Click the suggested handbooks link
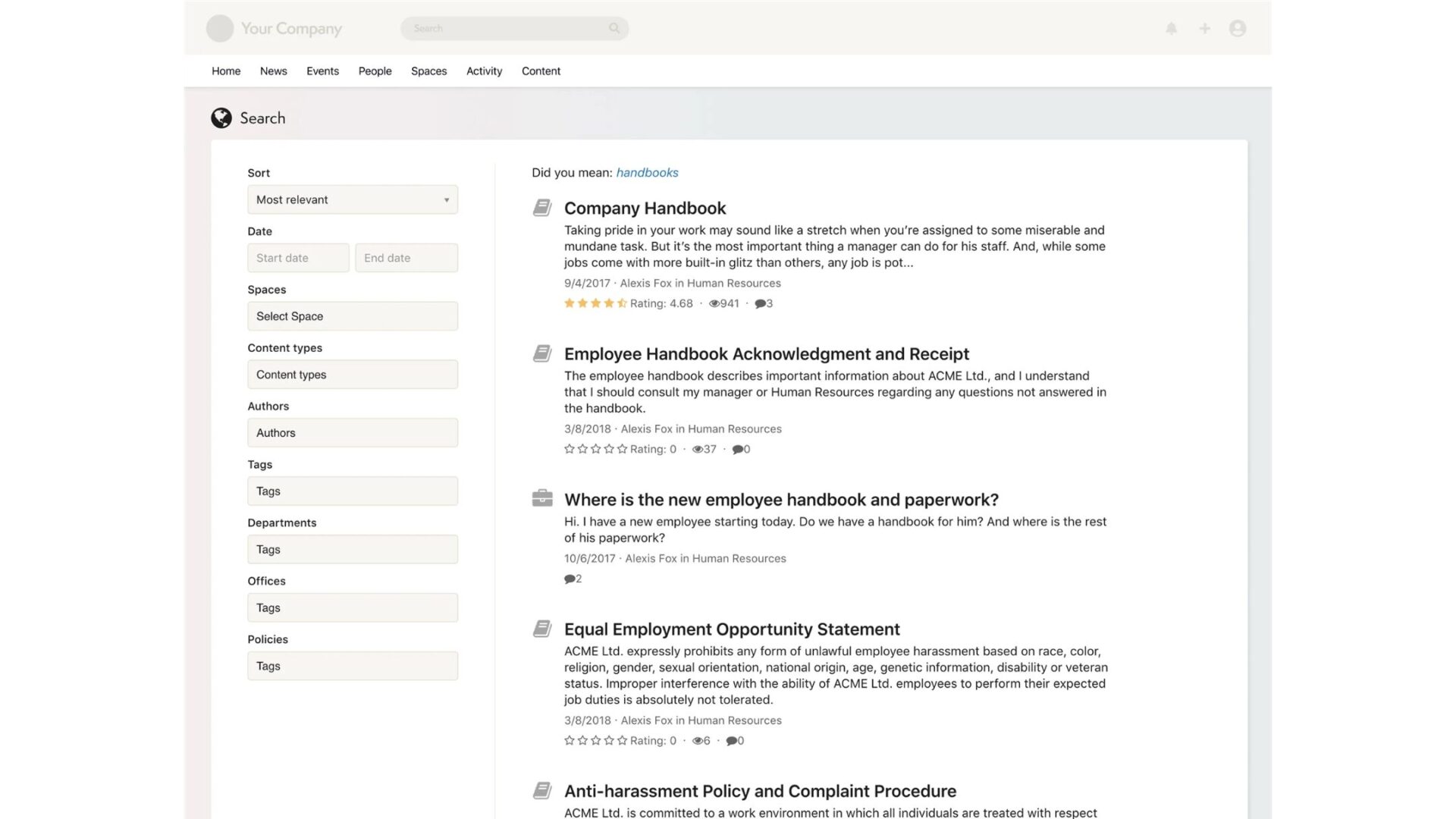The width and height of the screenshot is (1456, 819). [647, 173]
